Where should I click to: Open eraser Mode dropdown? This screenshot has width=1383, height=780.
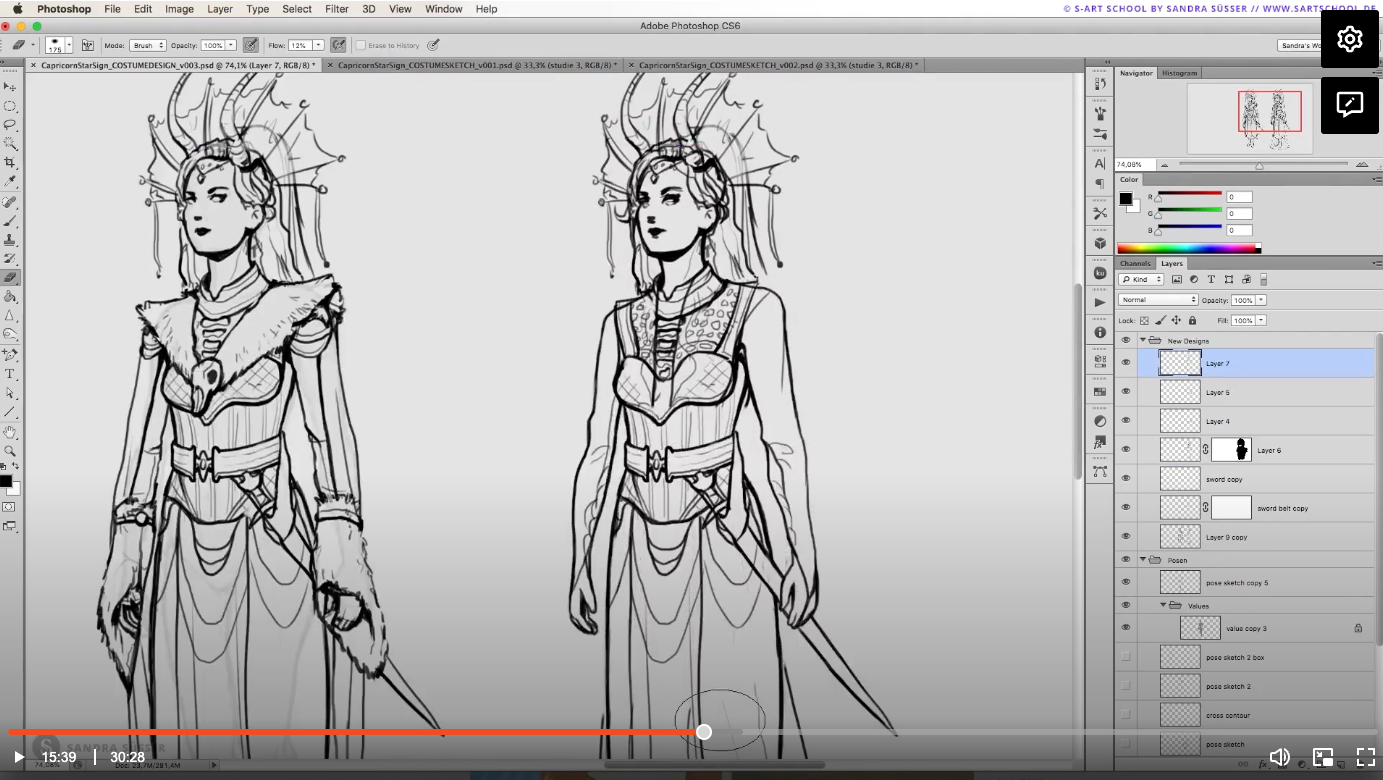tap(147, 45)
